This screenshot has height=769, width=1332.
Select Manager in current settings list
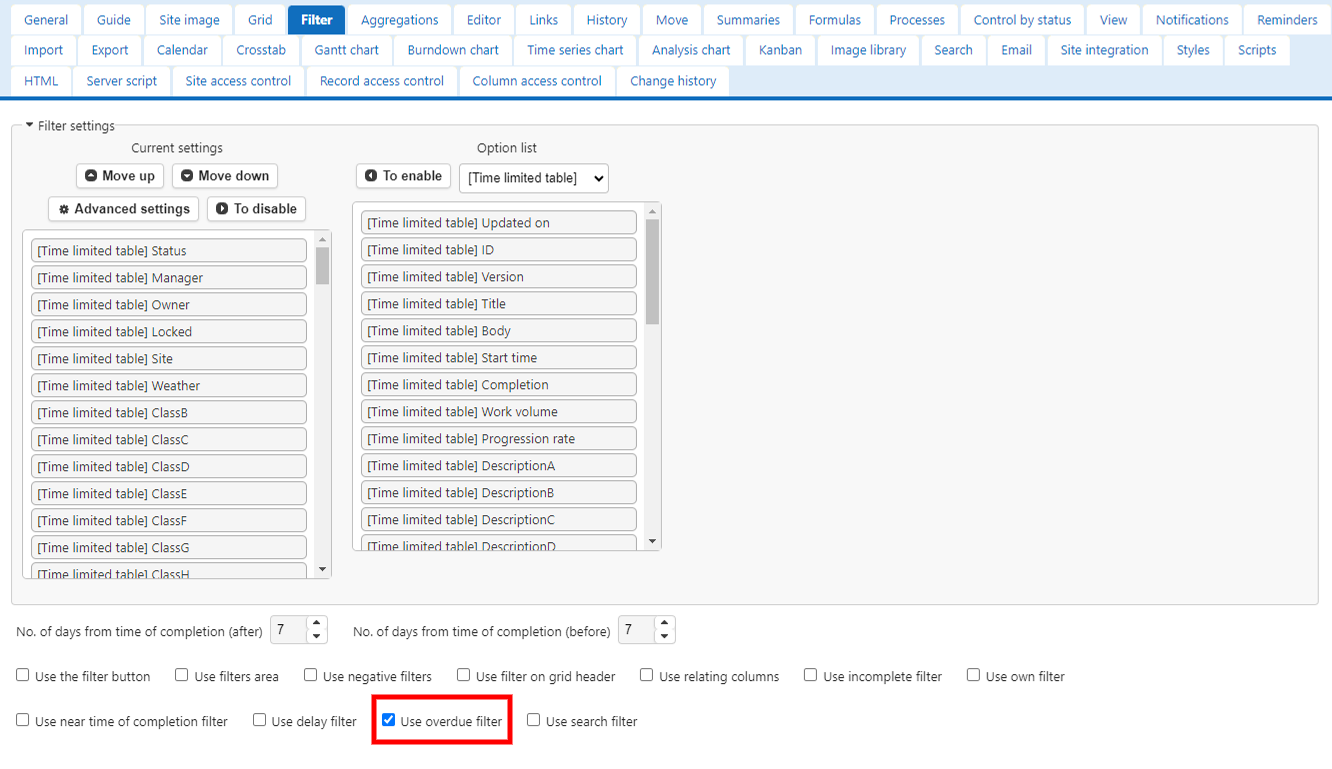click(x=169, y=278)
